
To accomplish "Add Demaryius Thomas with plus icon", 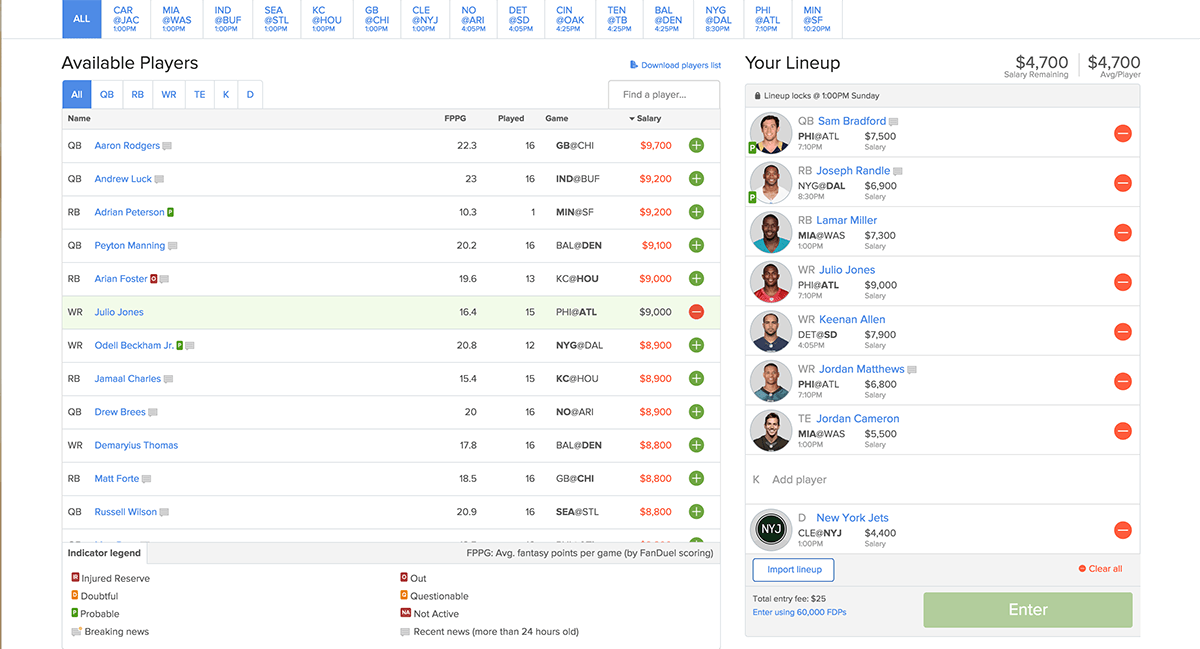I will 696,445.
